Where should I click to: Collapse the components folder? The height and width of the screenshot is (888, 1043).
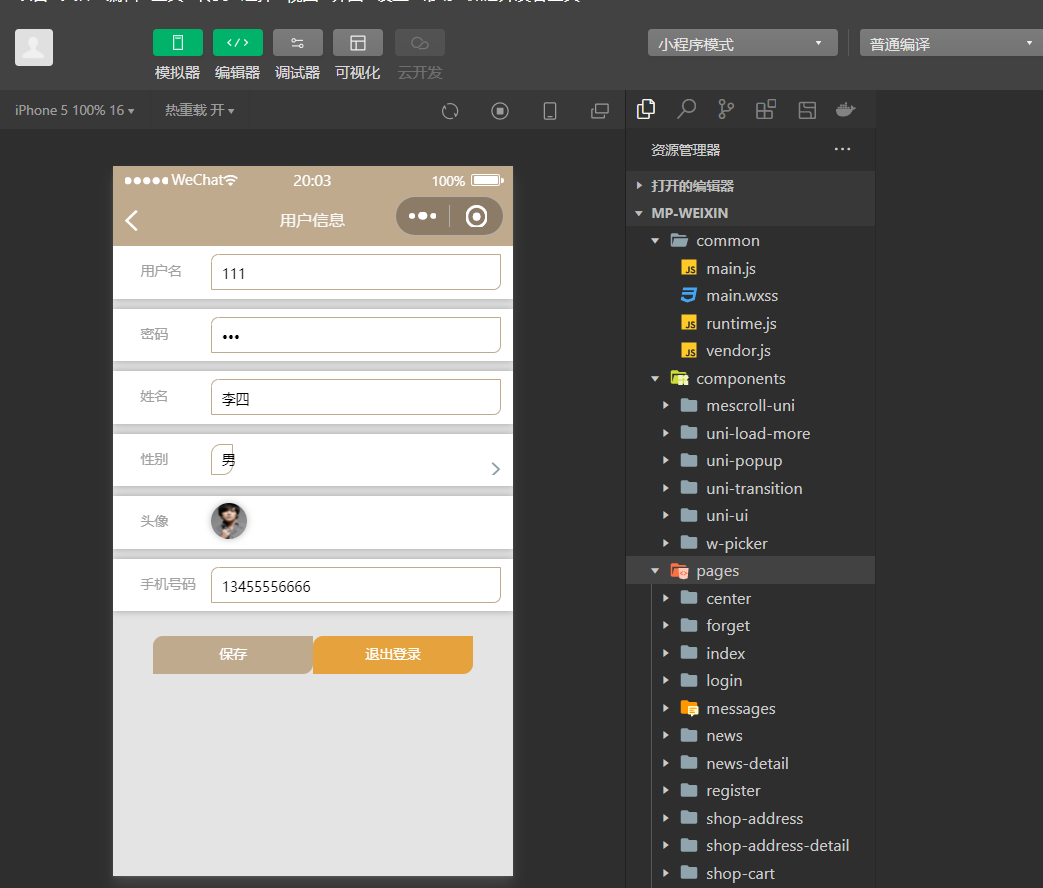750,378
